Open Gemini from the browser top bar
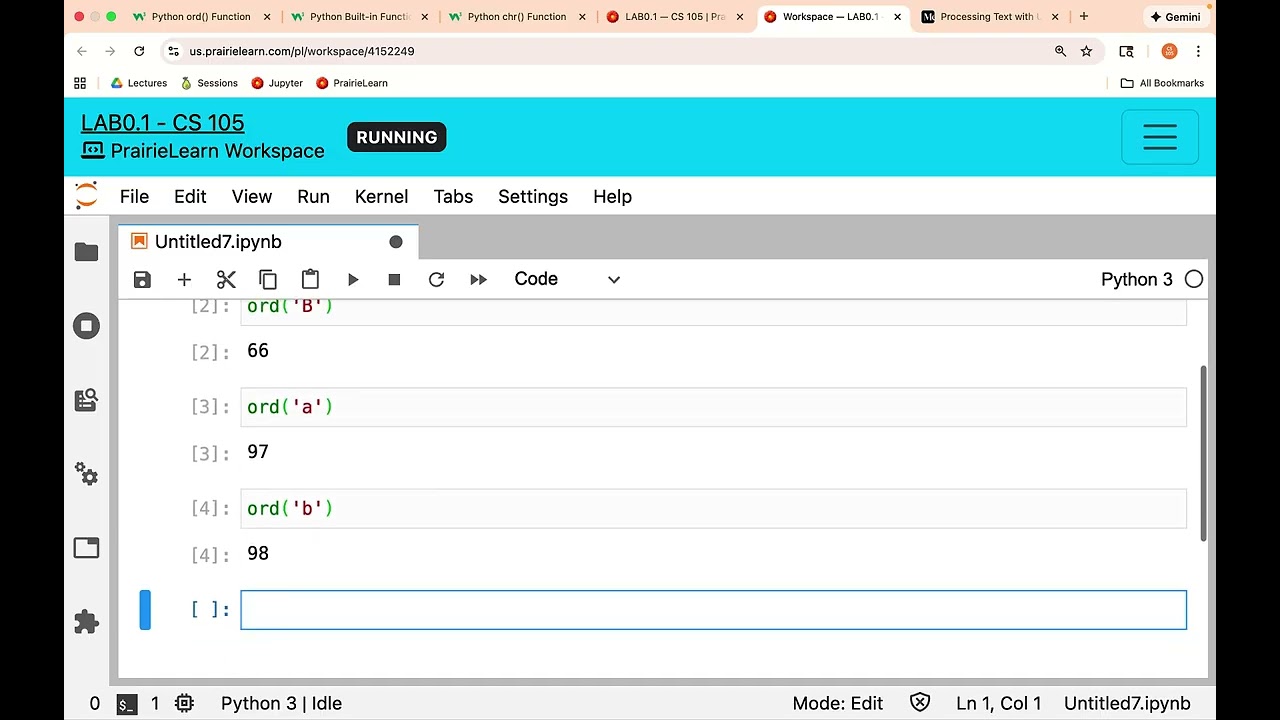 pyautogui.click(x=1176, y=17)
